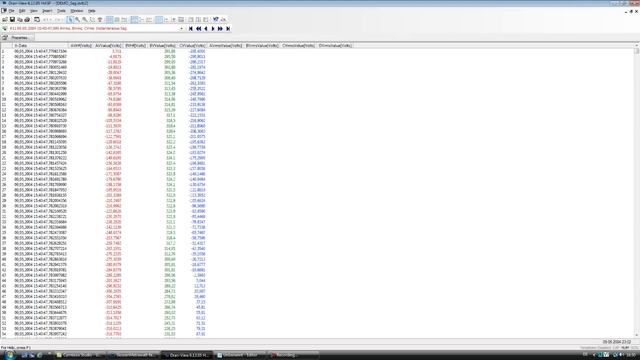Screen dimensions: 640x360
Task: Open the Insert menu
Action: click(x=47, y=11)
